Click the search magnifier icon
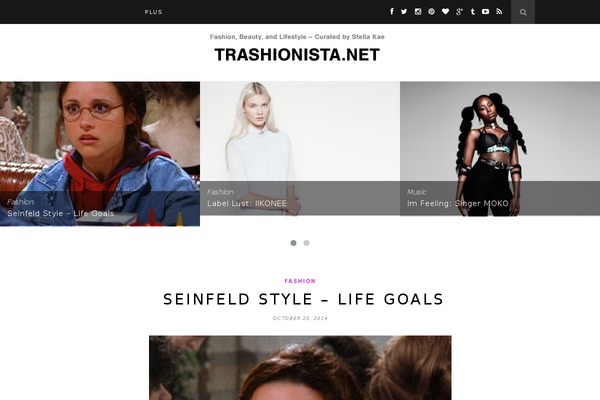Viewport: 600px width, 400px height. 523,12
